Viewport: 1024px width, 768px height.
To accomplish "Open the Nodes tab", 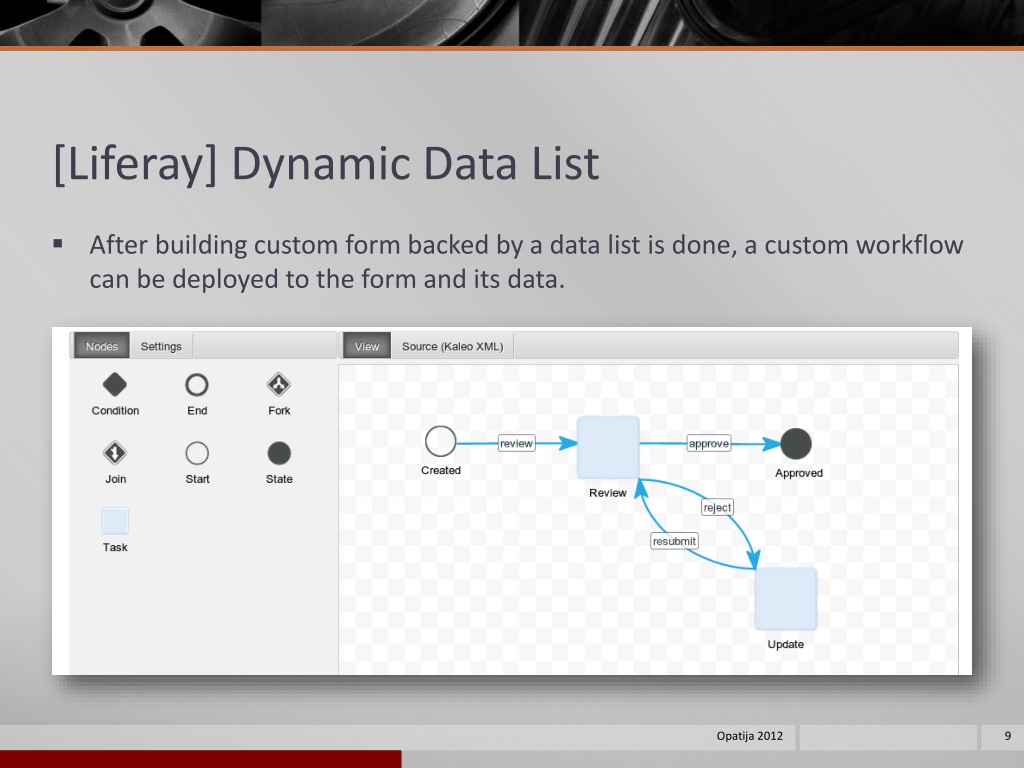I will (102, 347).
